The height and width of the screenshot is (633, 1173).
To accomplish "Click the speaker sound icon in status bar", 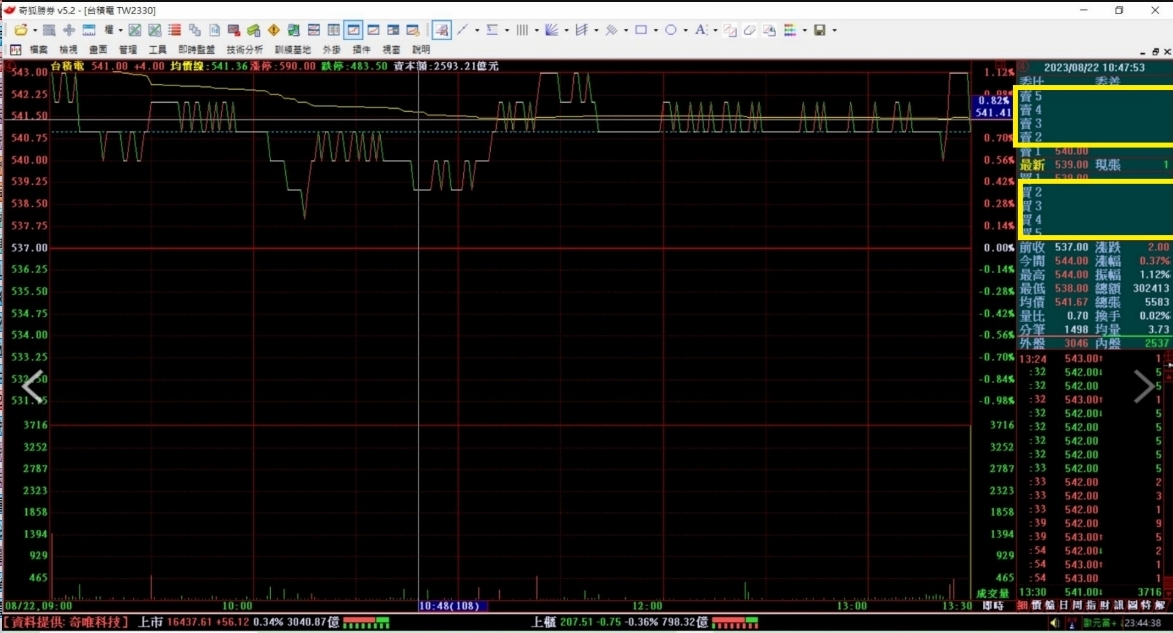I will pos(1055,622).
